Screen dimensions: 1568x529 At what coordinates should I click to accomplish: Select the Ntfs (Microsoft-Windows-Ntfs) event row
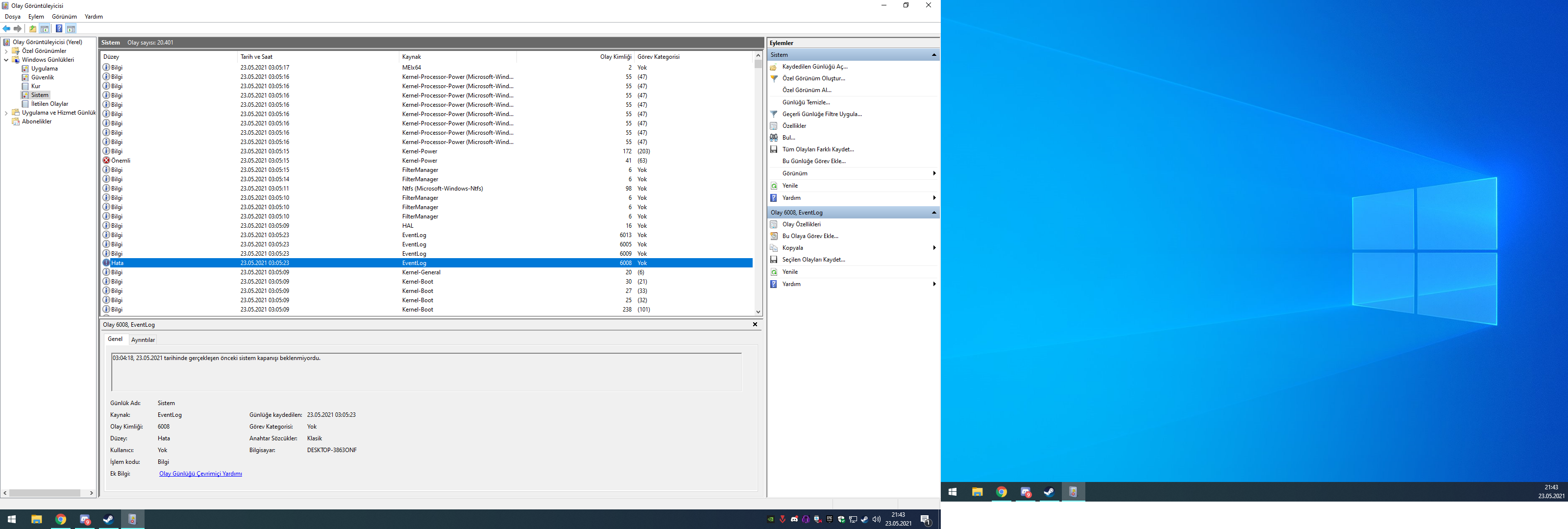pos(427,189)
